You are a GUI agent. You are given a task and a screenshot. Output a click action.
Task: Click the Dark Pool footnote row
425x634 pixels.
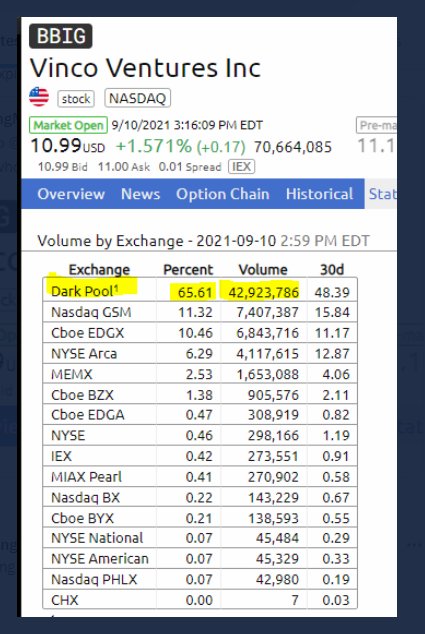pos(200,292)
